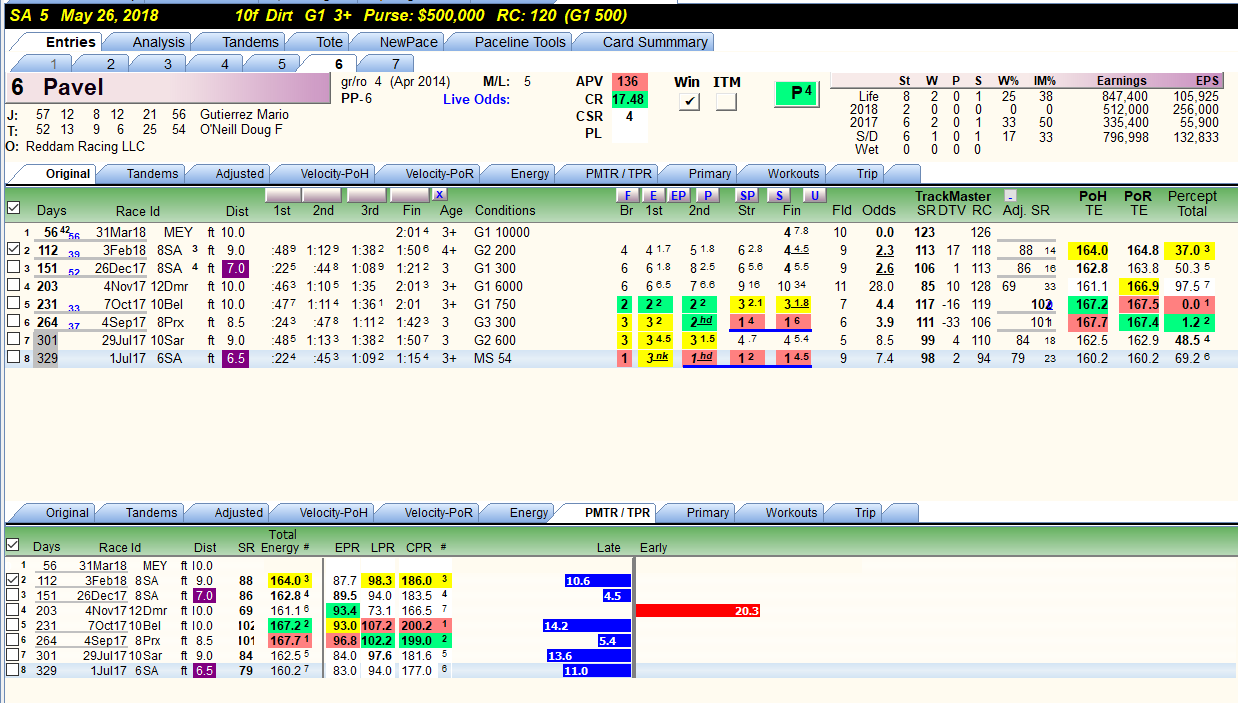Image resolution: width=1238 pixels, height=703 pixels.
Task: Click the minus button above Adj. SR
Action: pyautogui.click(x=1011, y=196)
